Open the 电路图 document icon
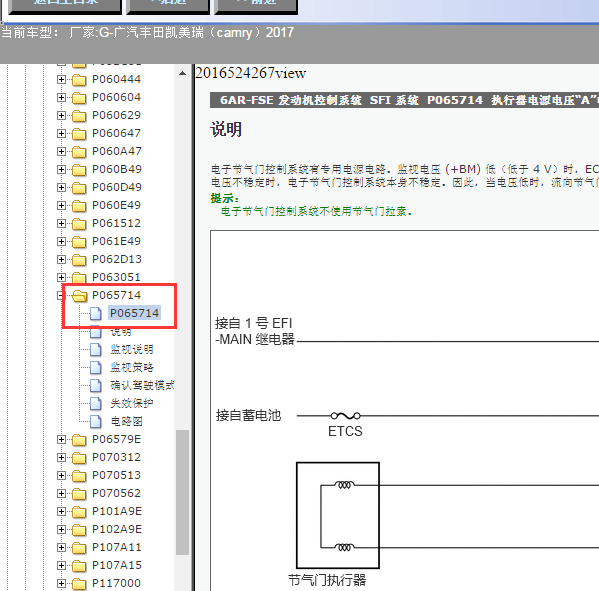This screenshot has width=599, height=591. tap(96, 421)
